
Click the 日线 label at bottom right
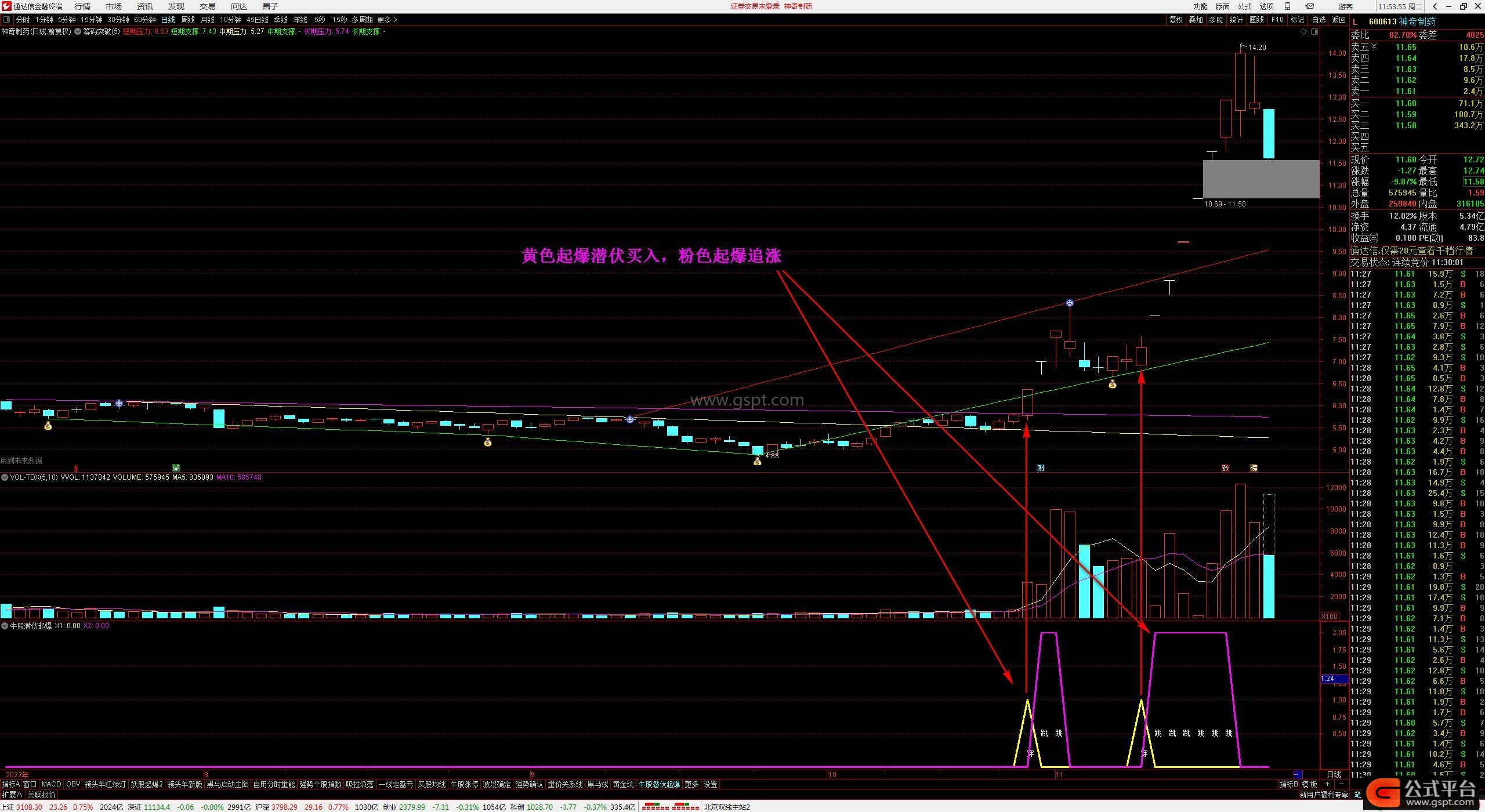(1334, 774)
